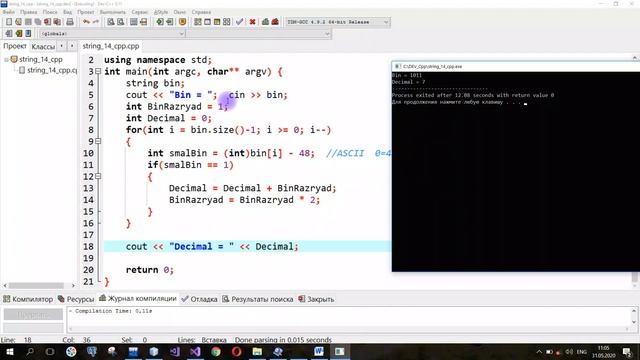Screen dimensions: 640x360
Task: Stop execution with the red X icon
Action: coord(253,22)
